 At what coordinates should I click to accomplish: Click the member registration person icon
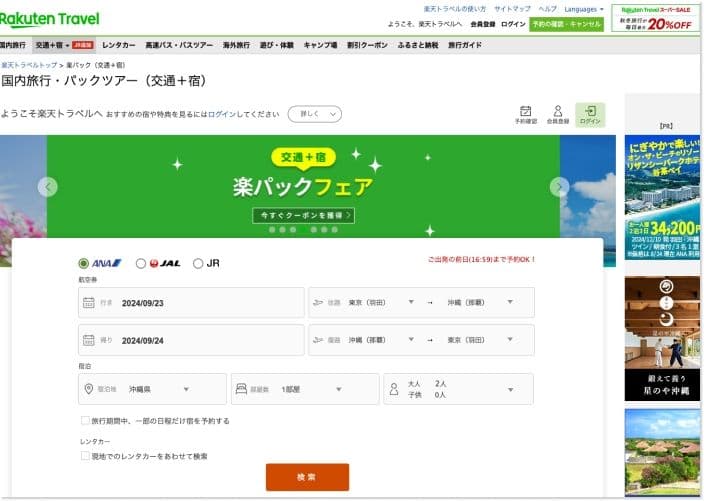(558, 111)
